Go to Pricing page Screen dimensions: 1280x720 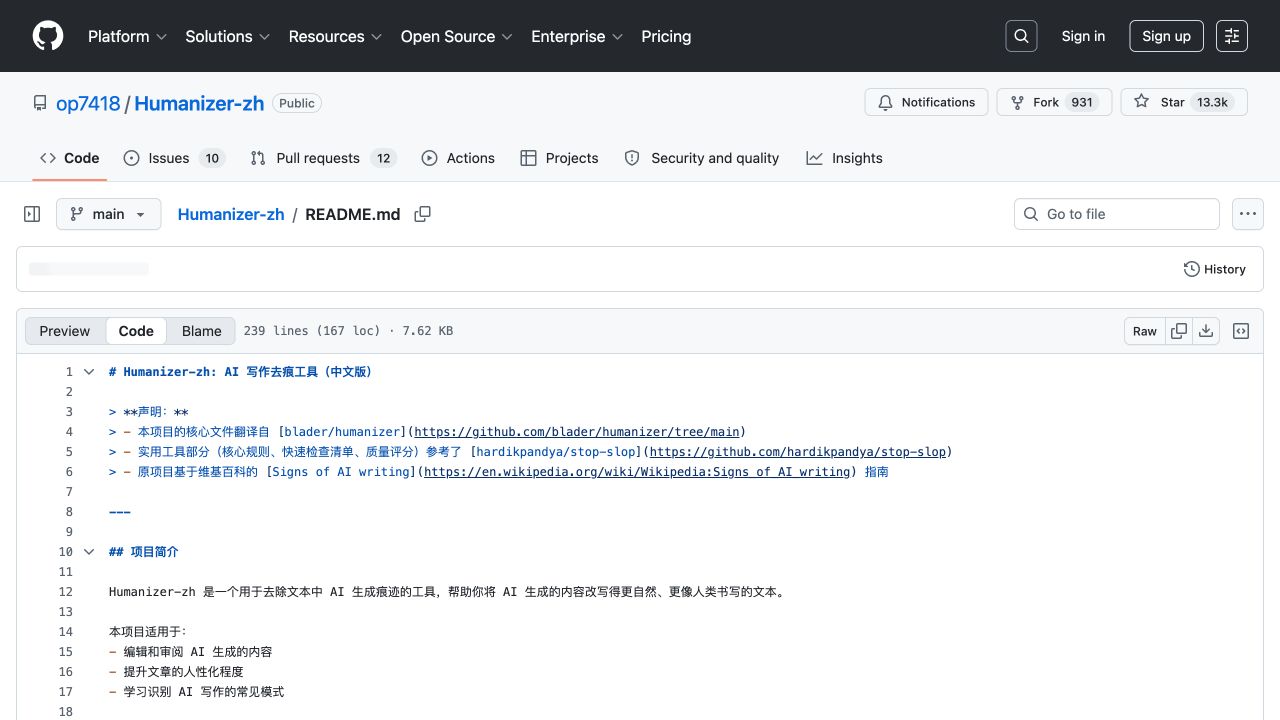(666, 36)
